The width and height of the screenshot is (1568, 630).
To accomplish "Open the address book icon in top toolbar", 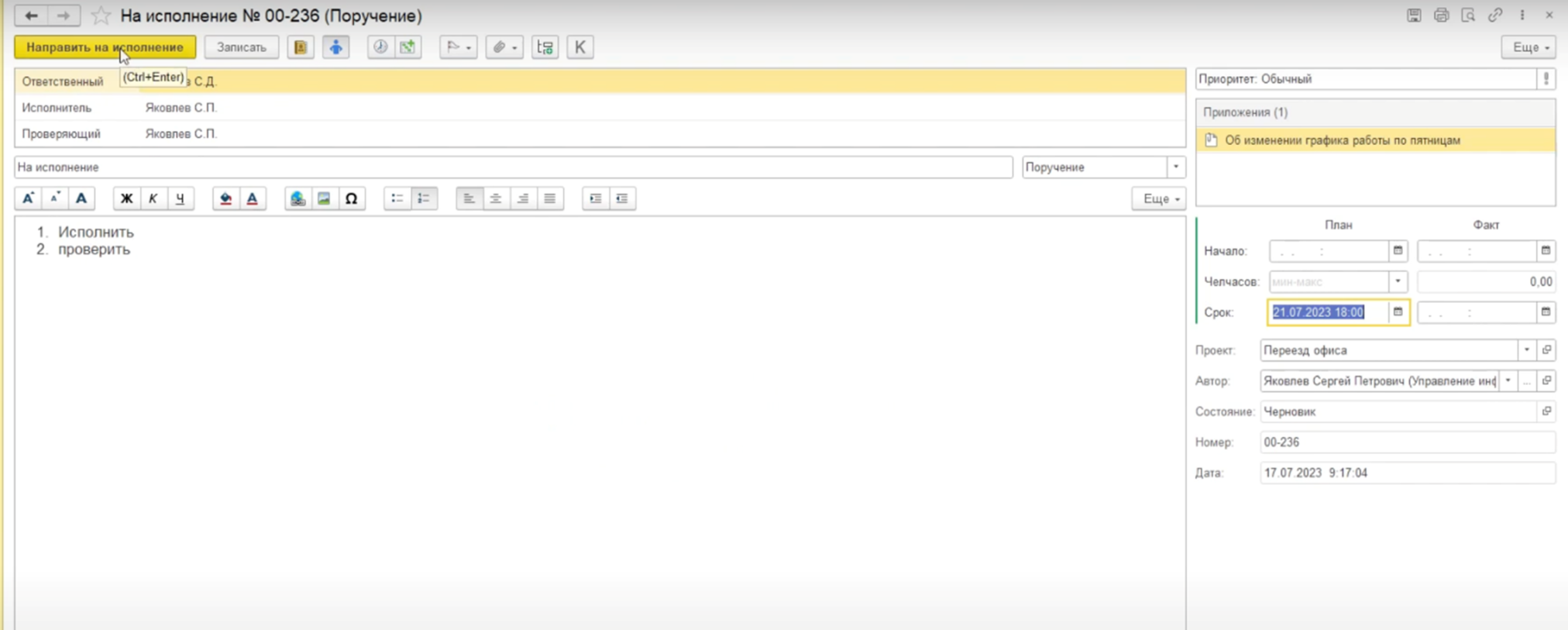I will point(301,47).
